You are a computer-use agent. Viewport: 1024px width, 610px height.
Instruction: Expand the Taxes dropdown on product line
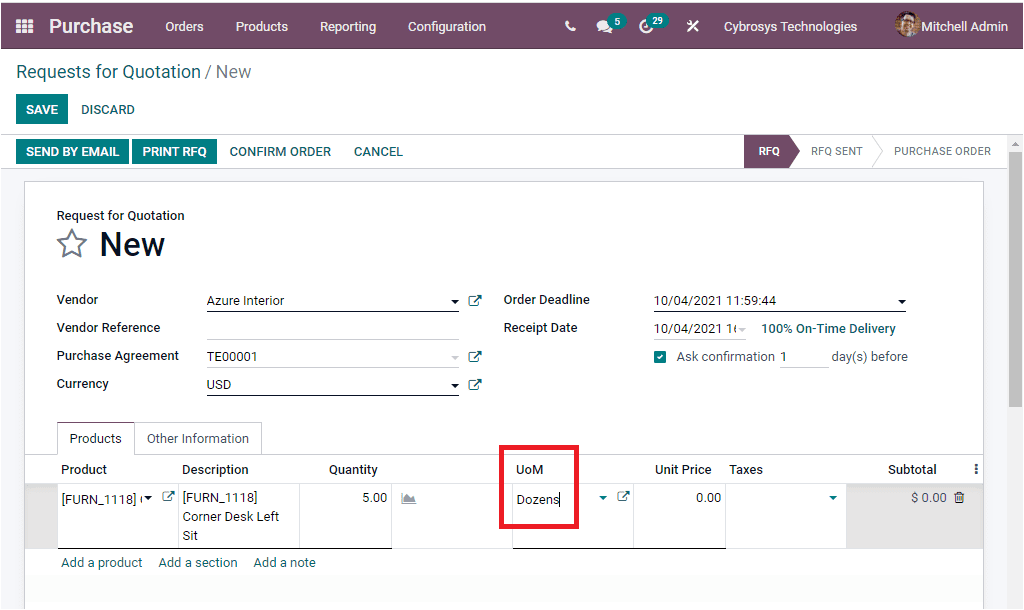(x=832, y=496)
